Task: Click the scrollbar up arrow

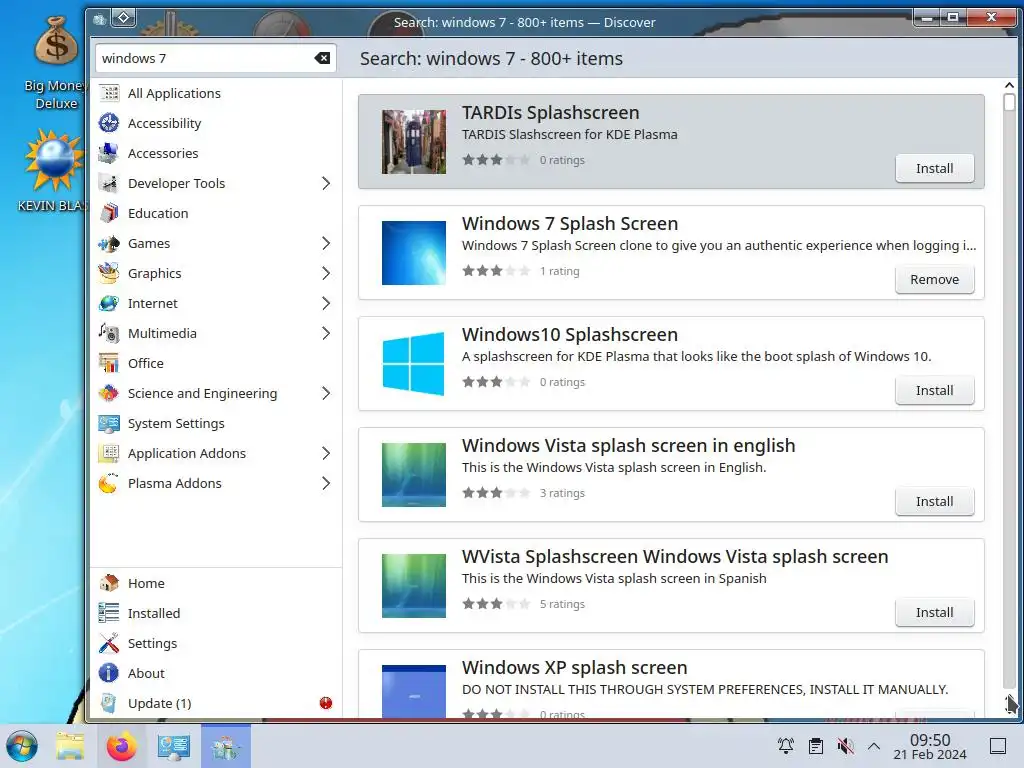Action: 1009,85
